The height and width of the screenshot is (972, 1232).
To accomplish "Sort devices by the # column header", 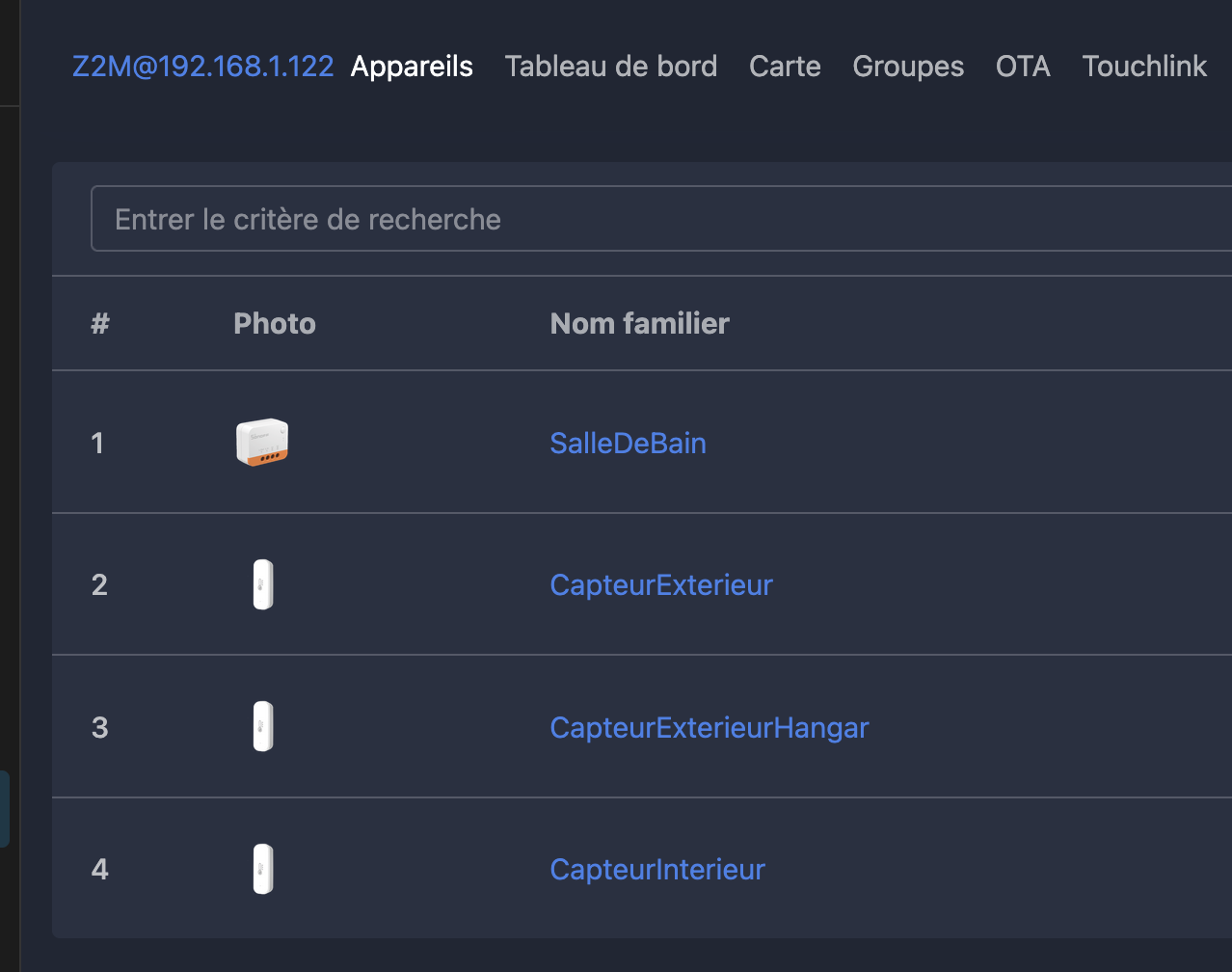I will tap(100, 323).
